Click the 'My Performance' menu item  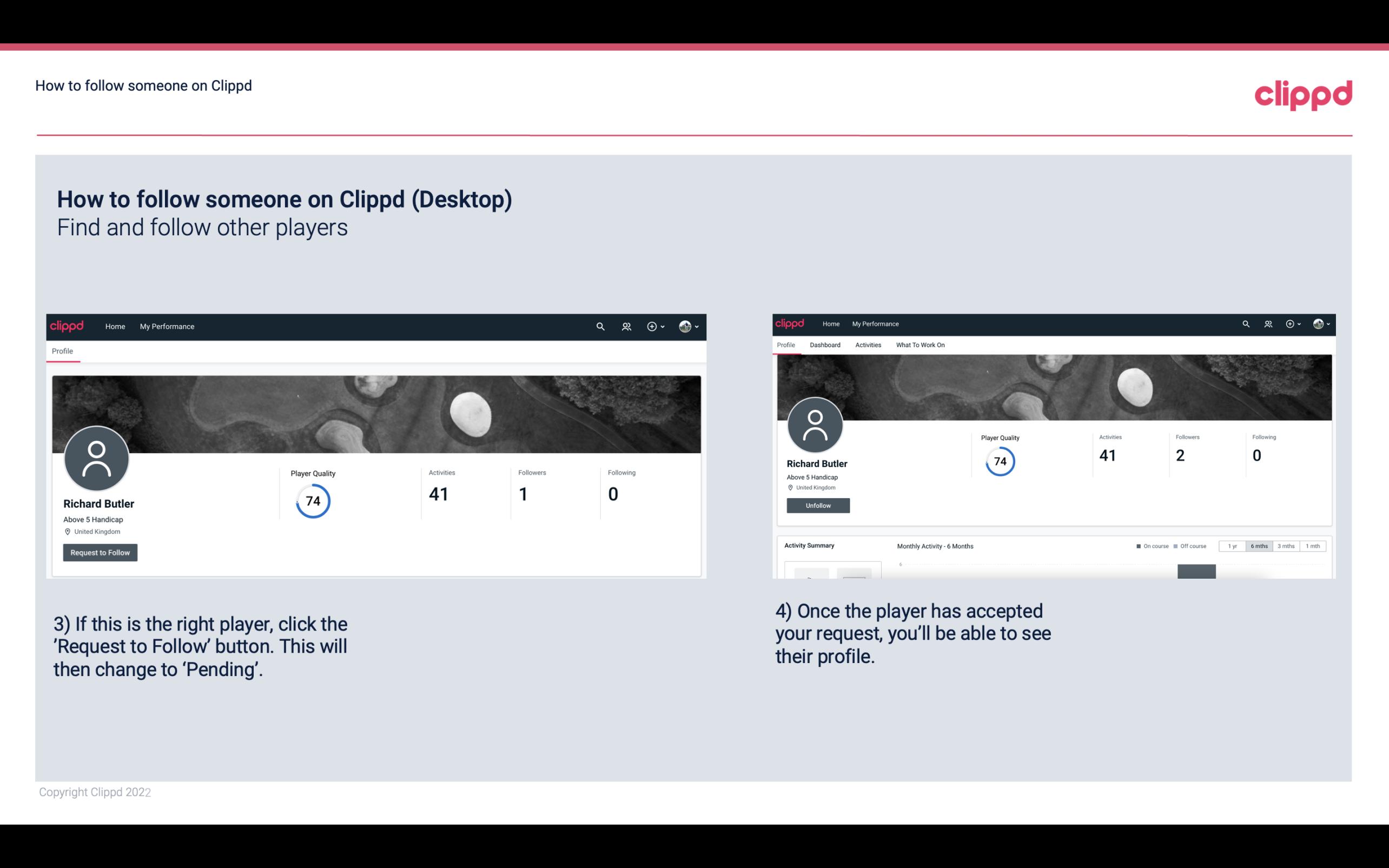pyautogui.click(x=166, y=326)
